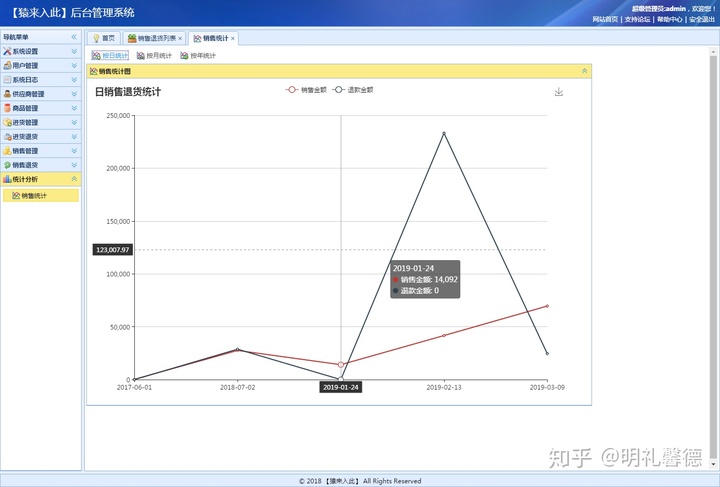
Task: Collapse the 销售统计图 panel
Action: (x=585, y=71)
